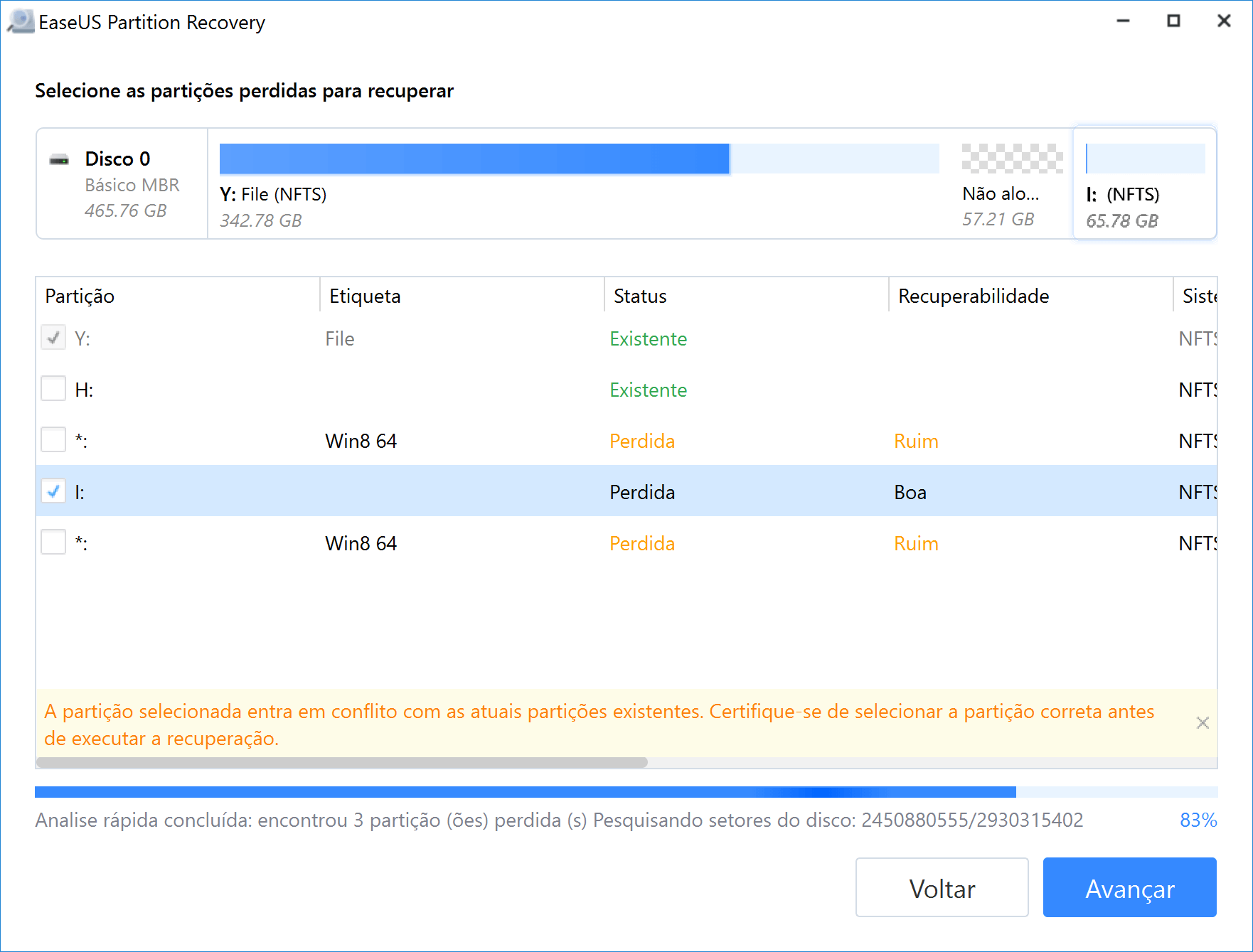The image size is (1253, 952).
Task: Maximize the Partition Recovery window
Action: coord(1174,21)
